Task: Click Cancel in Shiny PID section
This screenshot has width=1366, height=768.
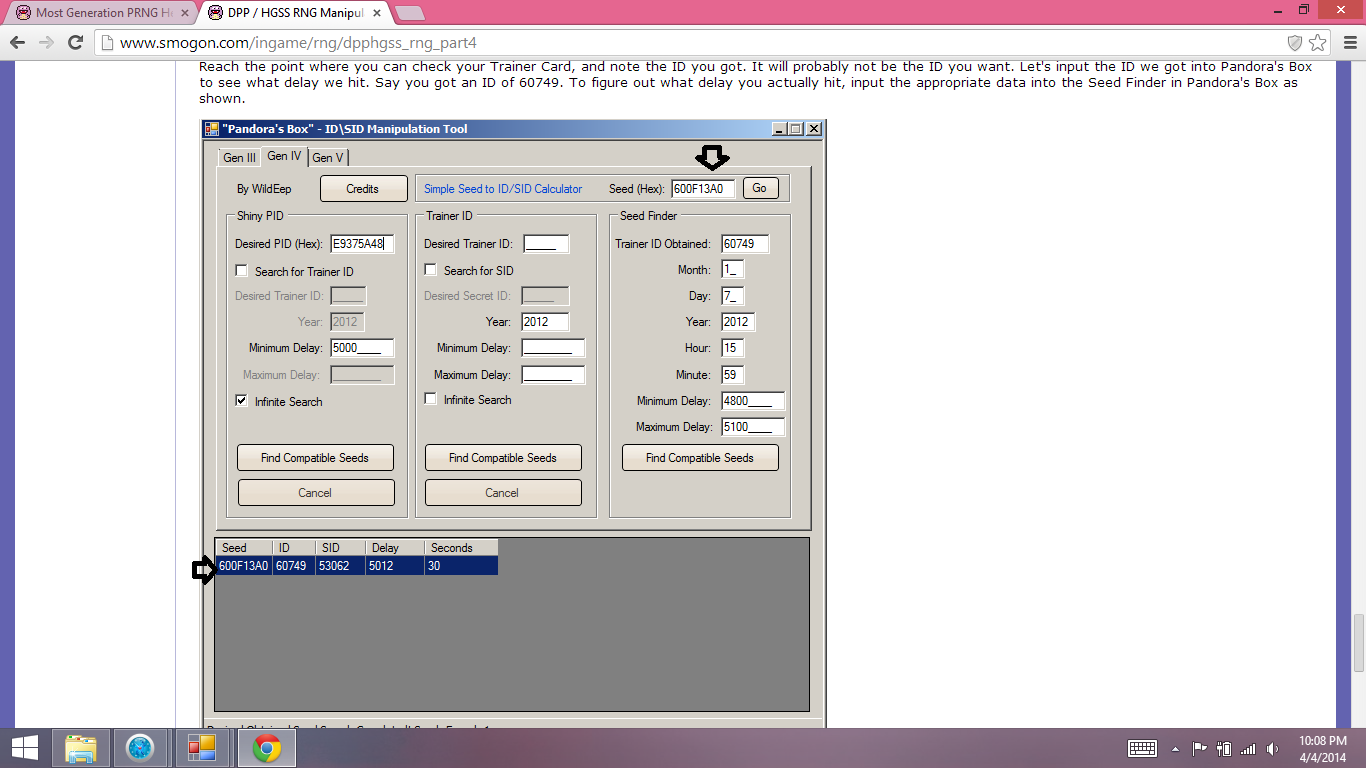Action: [315, 492]
